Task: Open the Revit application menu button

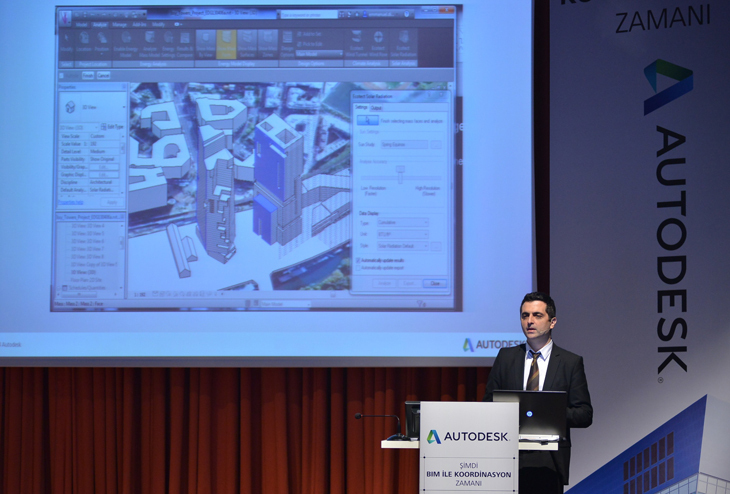Action: [x=66, y=17]
